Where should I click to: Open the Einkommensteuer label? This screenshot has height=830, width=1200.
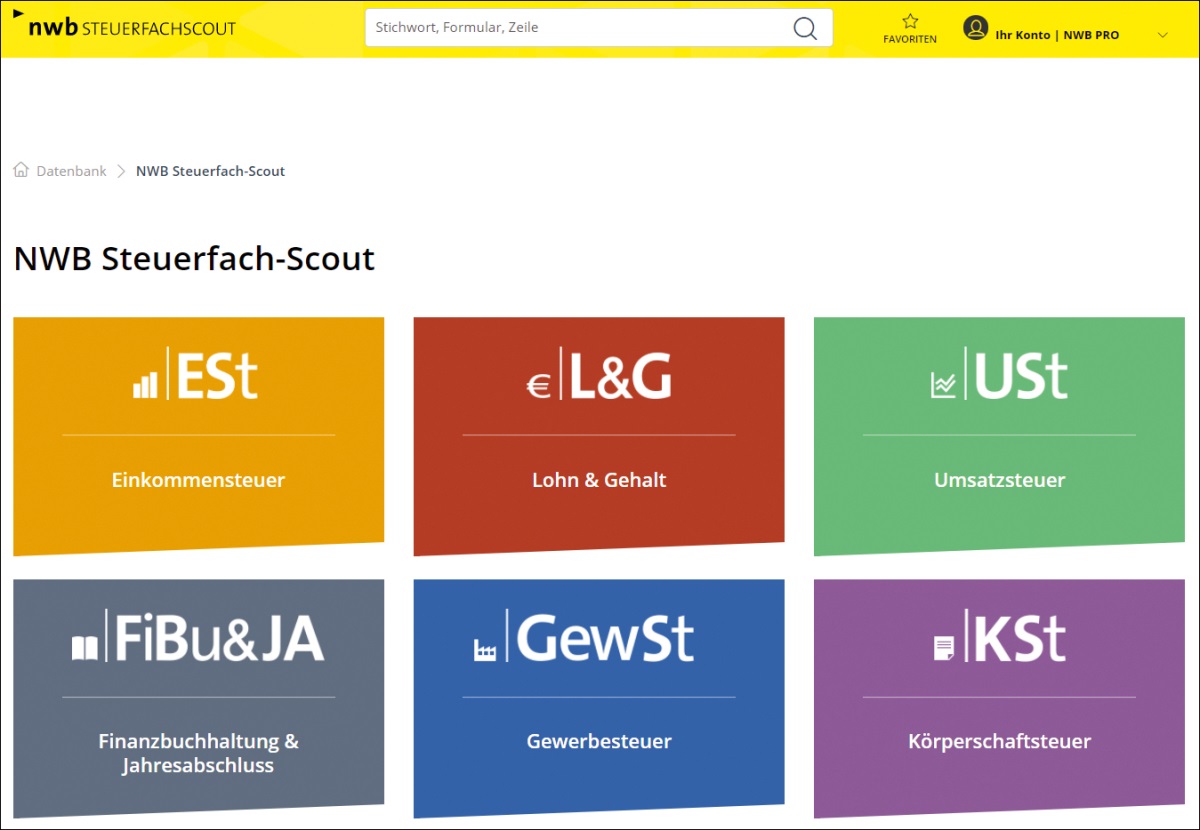(x=198, y=480)
